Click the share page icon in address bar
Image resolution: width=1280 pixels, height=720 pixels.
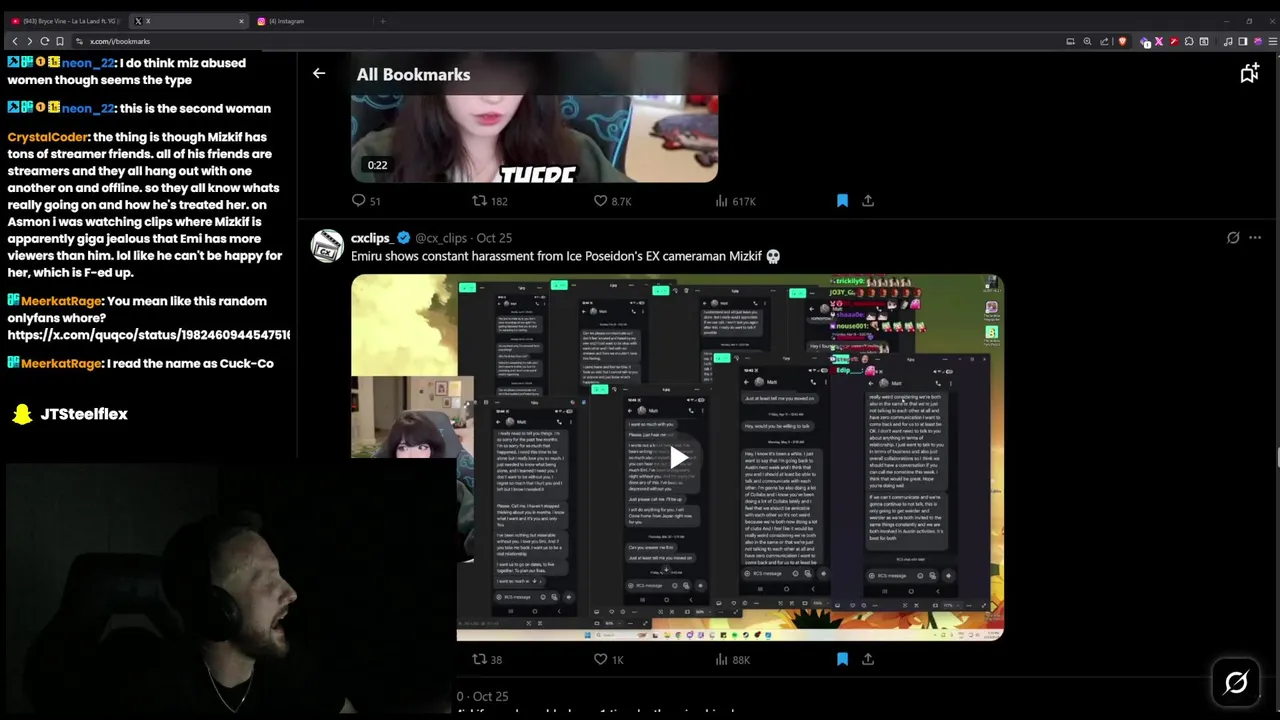pos(1104,41)
